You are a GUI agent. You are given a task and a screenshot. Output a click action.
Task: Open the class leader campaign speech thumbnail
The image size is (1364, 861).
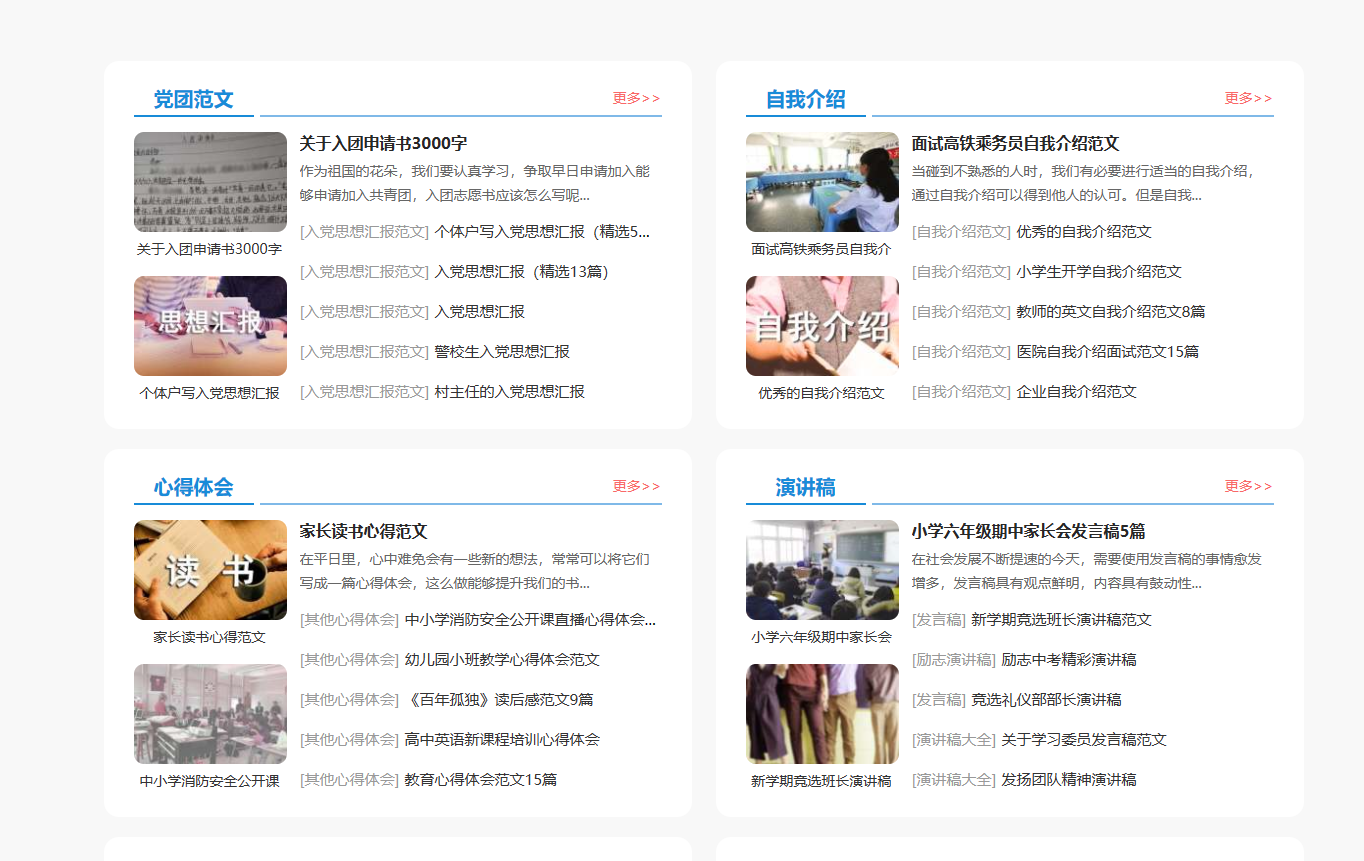(822, 714)
